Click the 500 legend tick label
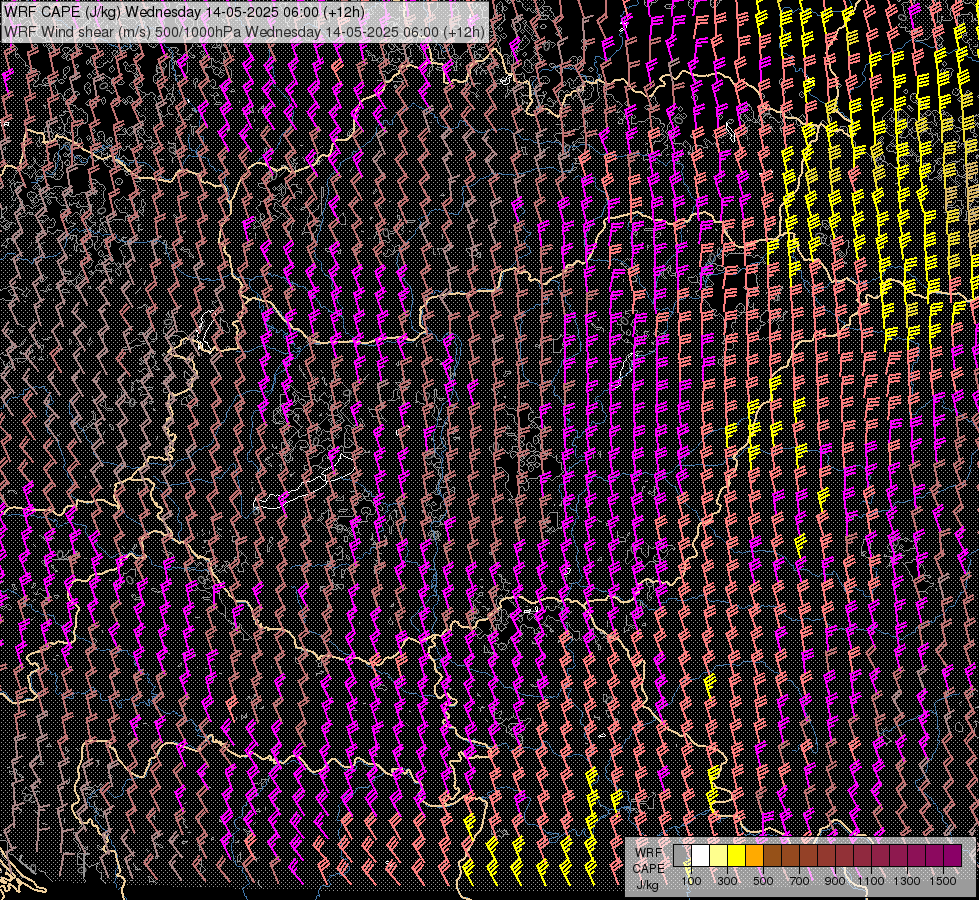The width and height of the screenshot is (979, 900). coord(763,881)
